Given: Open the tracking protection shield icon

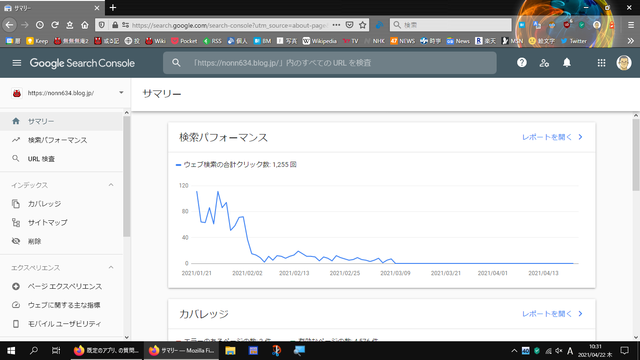Looking at the screenshot, I should pos(102,25).
